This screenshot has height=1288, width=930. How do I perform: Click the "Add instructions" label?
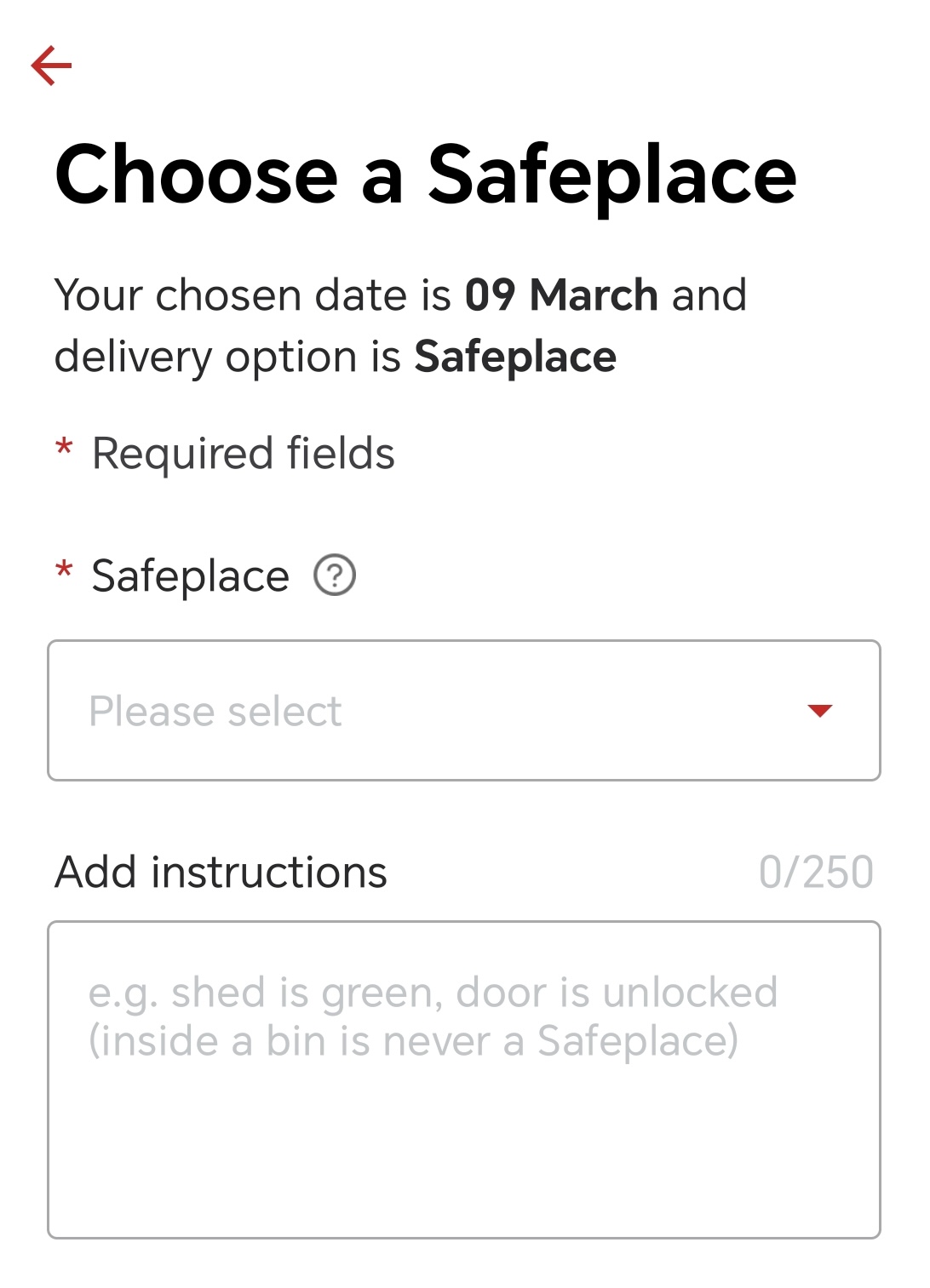pos(221,873)
